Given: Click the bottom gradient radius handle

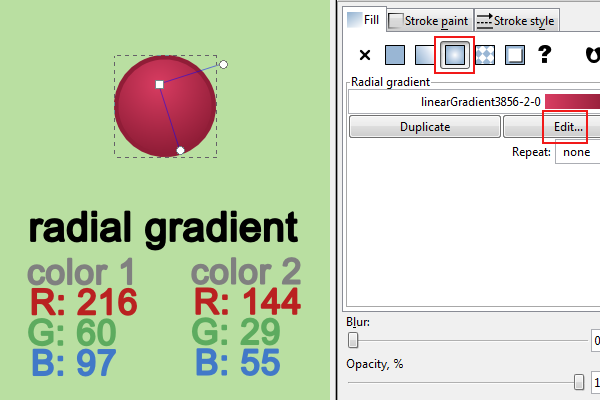Looking at the screenshot, I should pyautogui.click(x=181, y=150).
